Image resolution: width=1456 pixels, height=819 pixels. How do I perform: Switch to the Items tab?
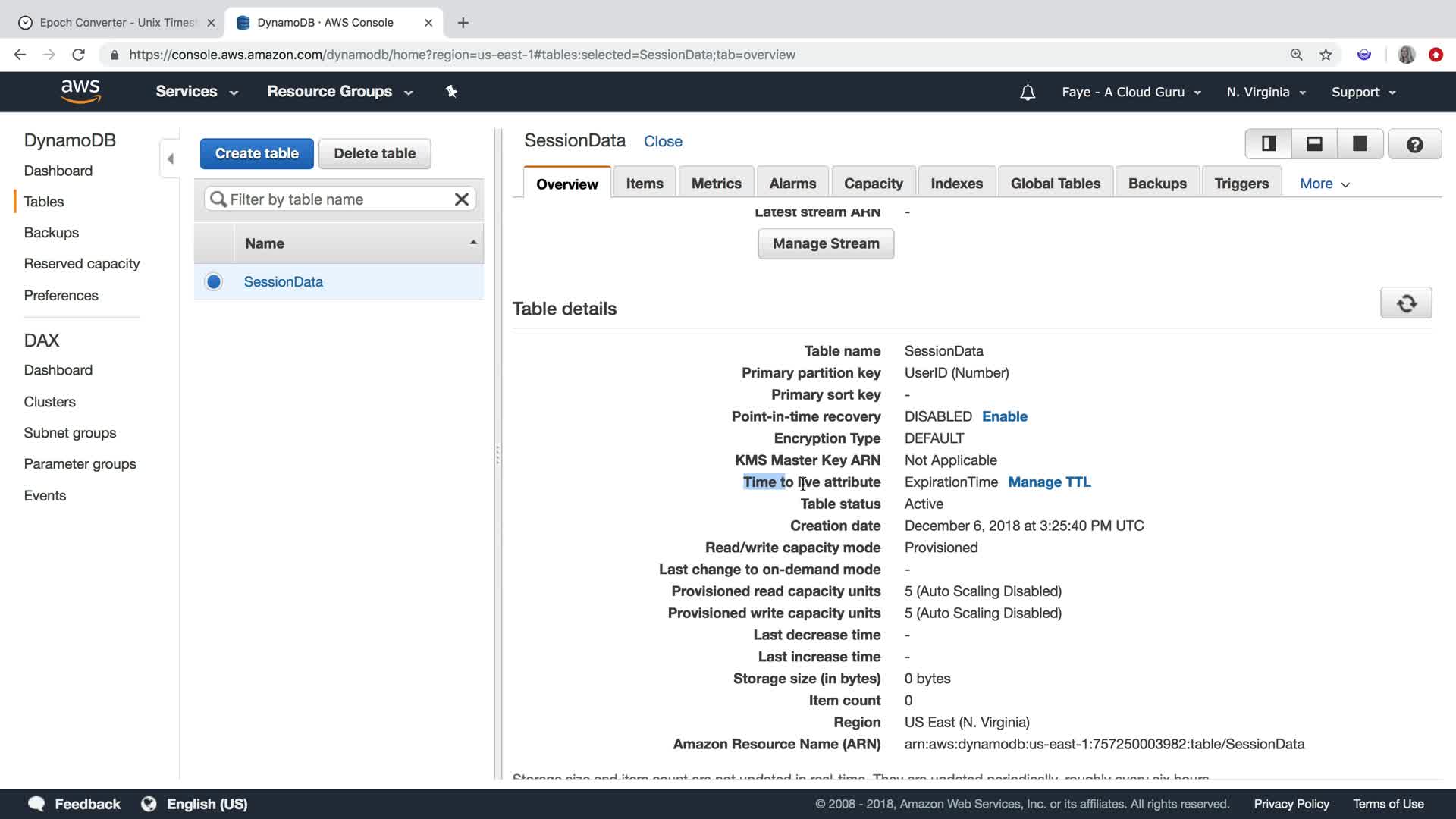644,184
